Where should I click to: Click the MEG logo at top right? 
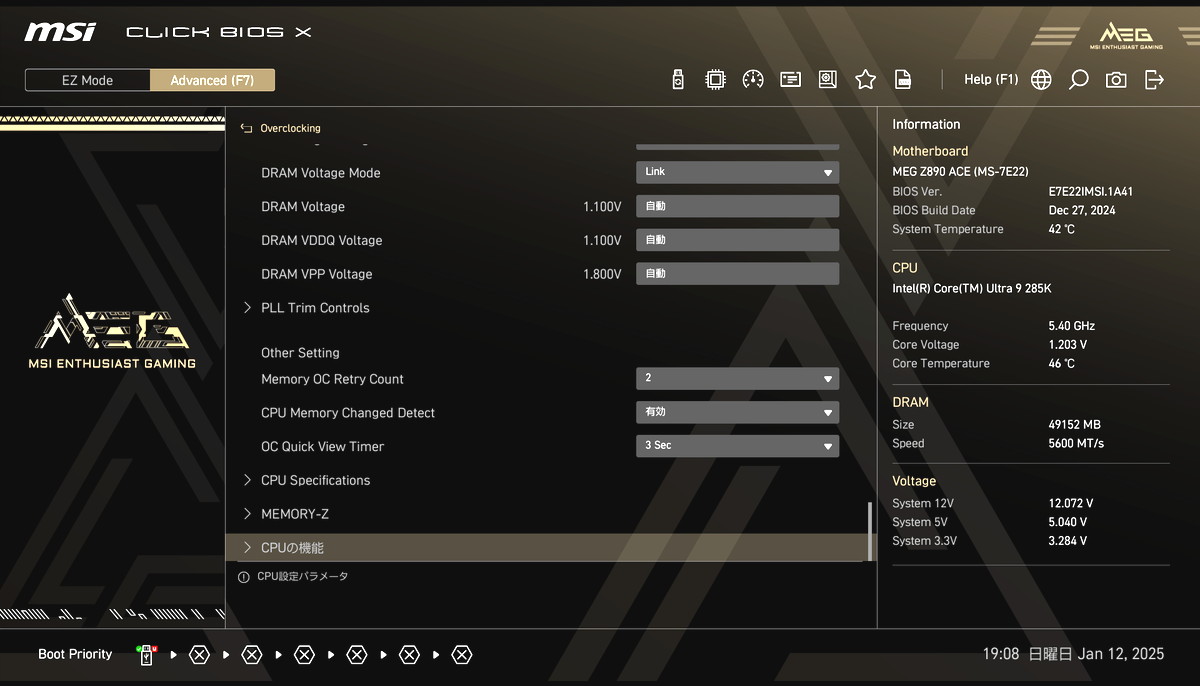click(x=1125, y=35)
